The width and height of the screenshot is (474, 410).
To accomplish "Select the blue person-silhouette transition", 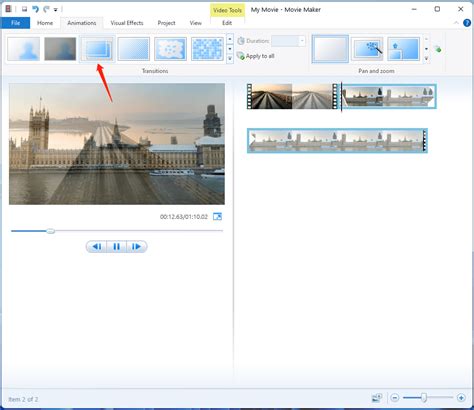I will [24, 49].
